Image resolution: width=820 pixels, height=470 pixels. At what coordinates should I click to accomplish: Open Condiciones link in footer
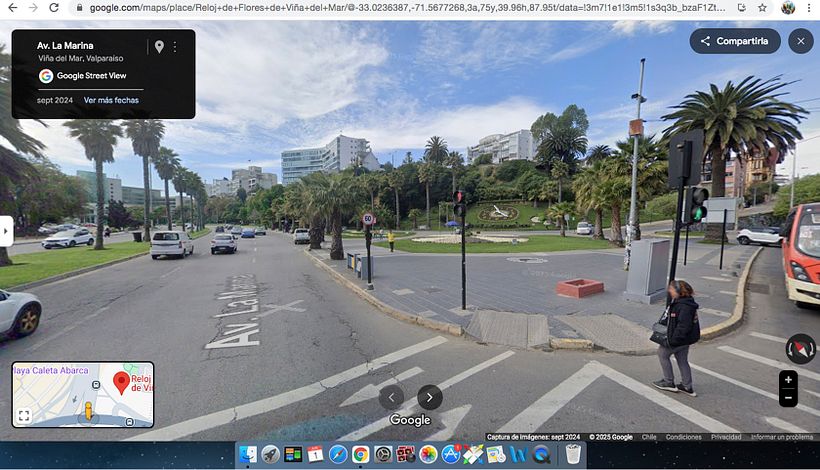pos(684,437)
